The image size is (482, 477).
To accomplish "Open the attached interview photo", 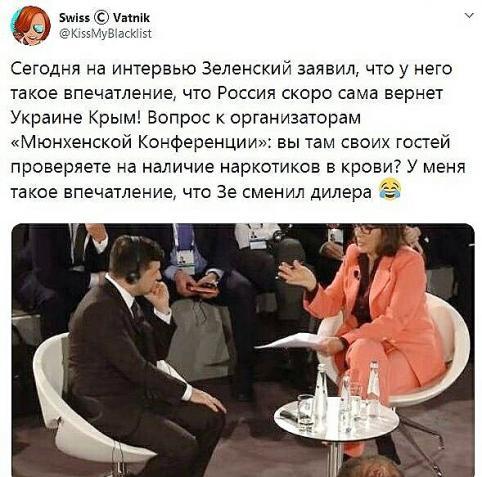I will [243, 350].
